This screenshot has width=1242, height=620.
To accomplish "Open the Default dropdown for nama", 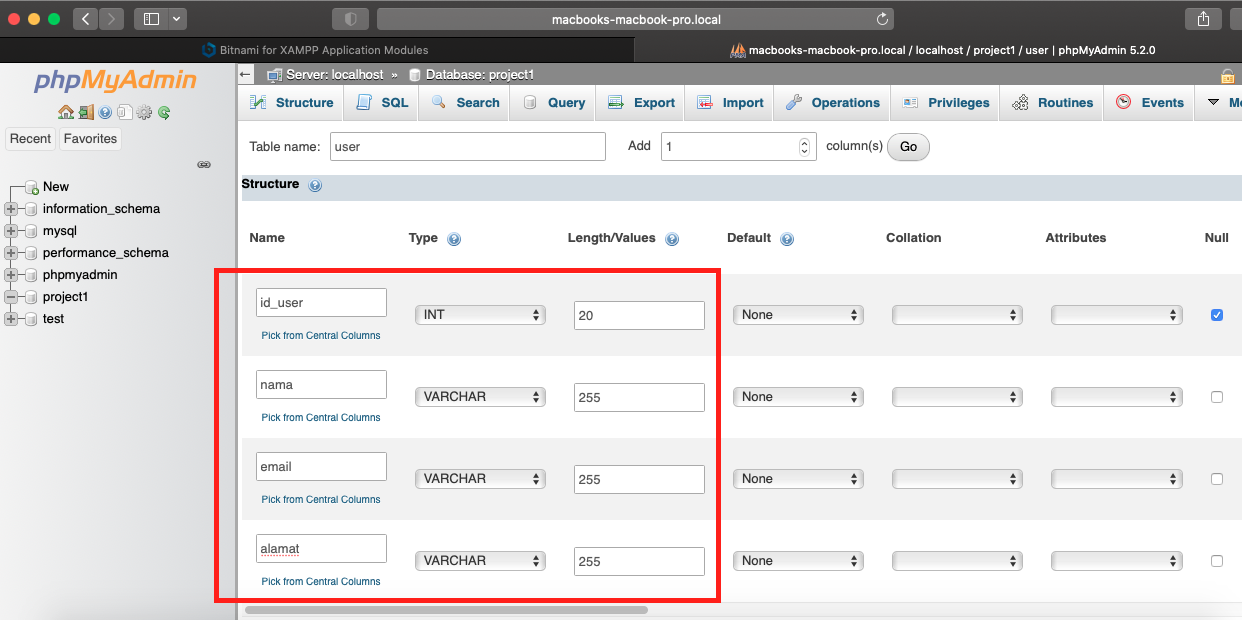I will [798, 396].
